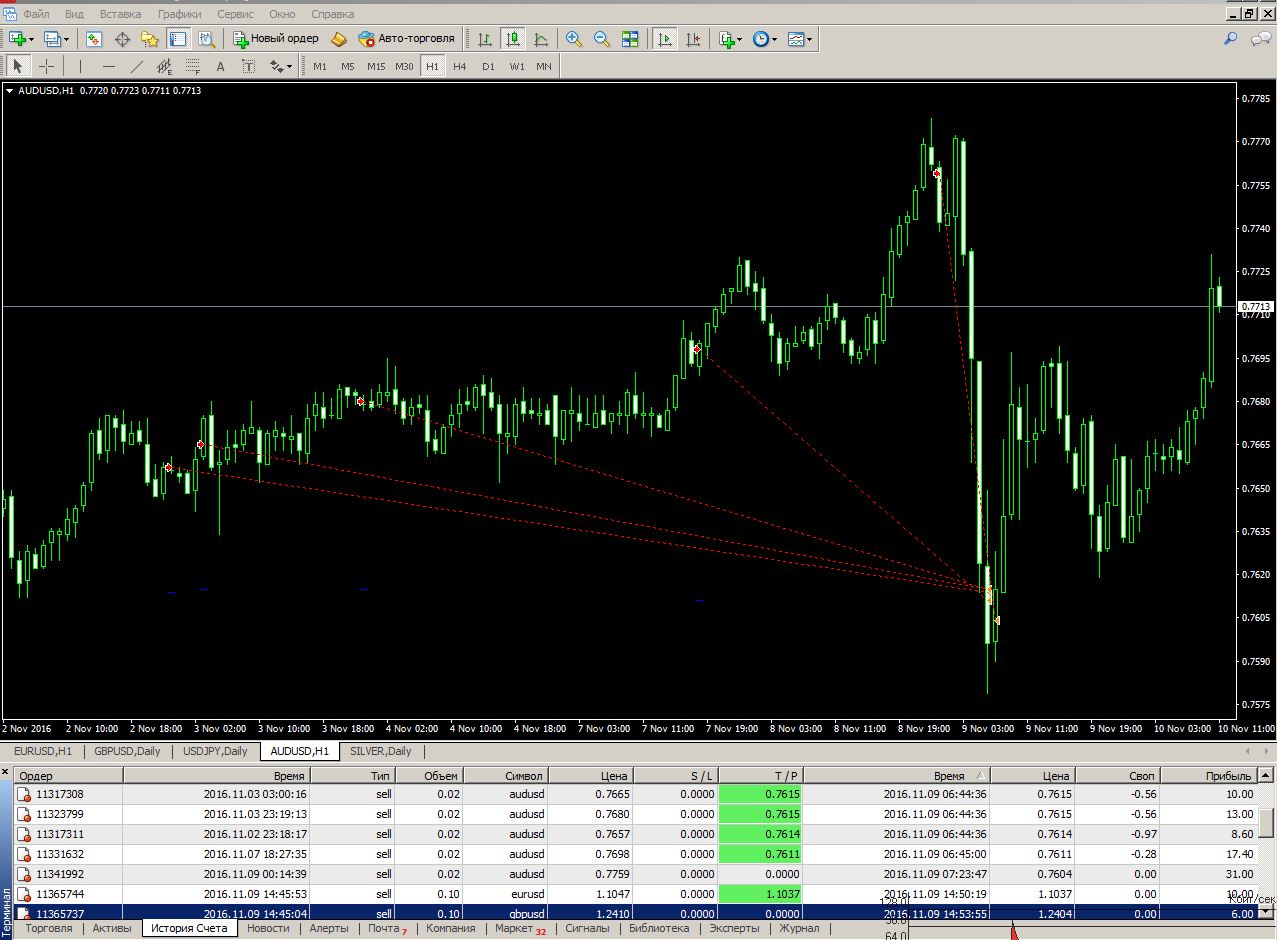Select the trendline drawing tool
Screen dimensions: 1277x940
[x=136, y=66]
